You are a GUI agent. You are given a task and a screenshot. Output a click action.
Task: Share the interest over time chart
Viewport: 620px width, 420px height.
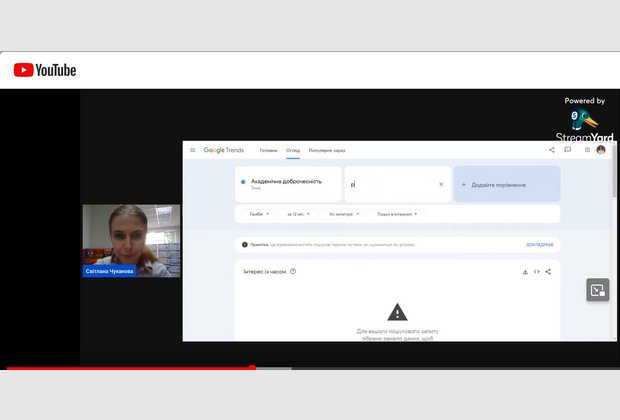548,271
